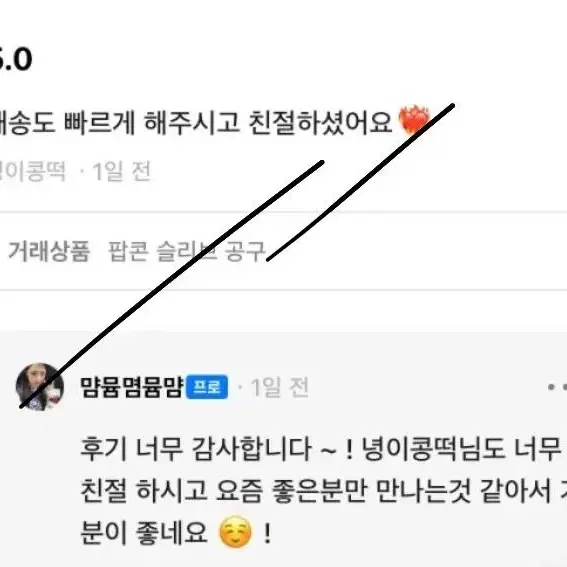The width and height of the screenshot is (567, 567).
Task: Click the username 먐뮴몀뮴먐
Action: (132, 387)
